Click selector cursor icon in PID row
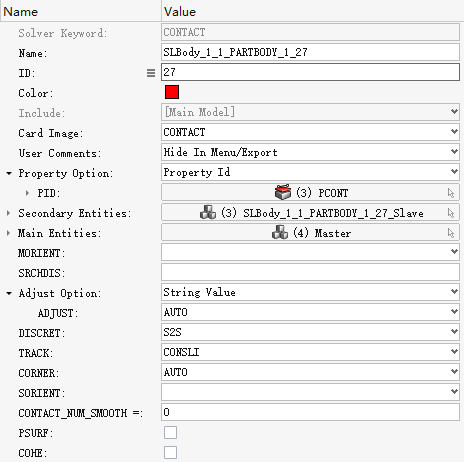 point(451,193)
